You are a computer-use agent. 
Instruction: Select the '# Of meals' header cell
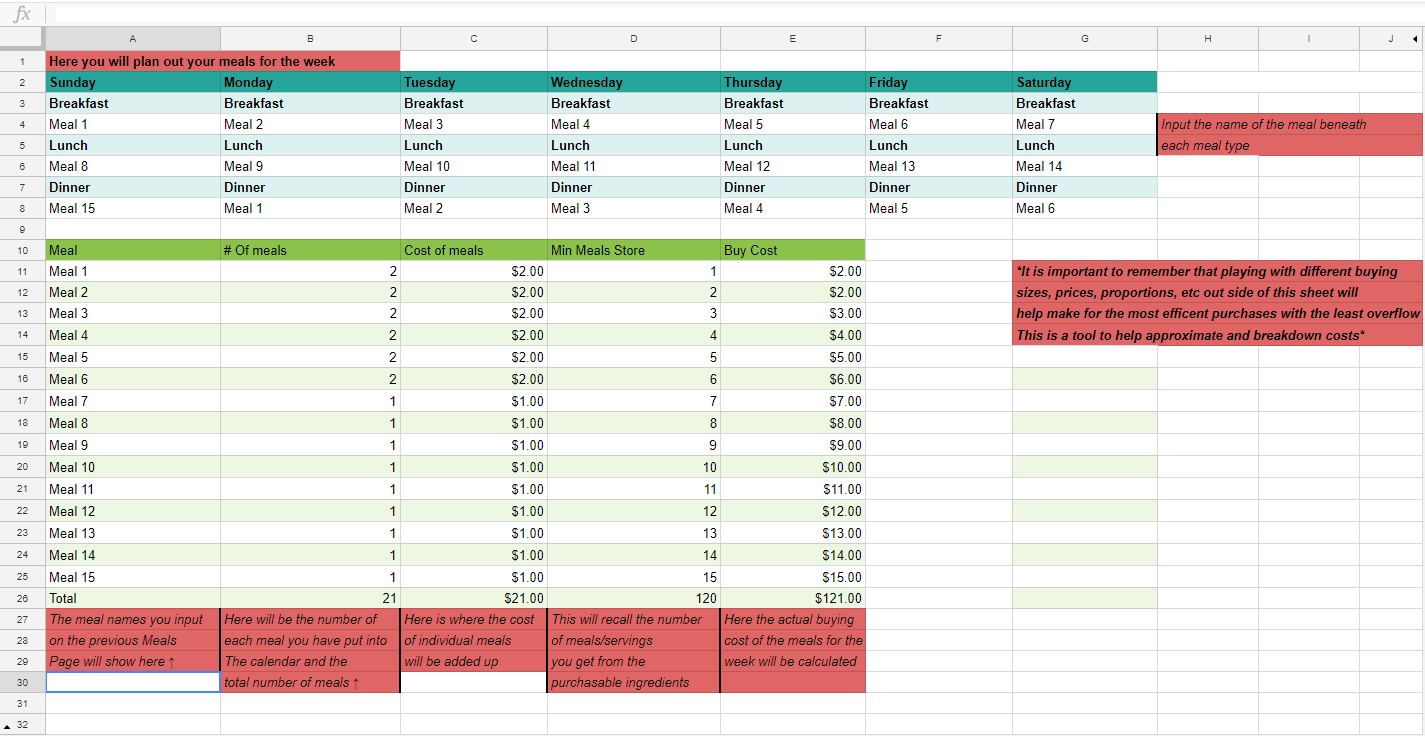click(x=310, y=250)
